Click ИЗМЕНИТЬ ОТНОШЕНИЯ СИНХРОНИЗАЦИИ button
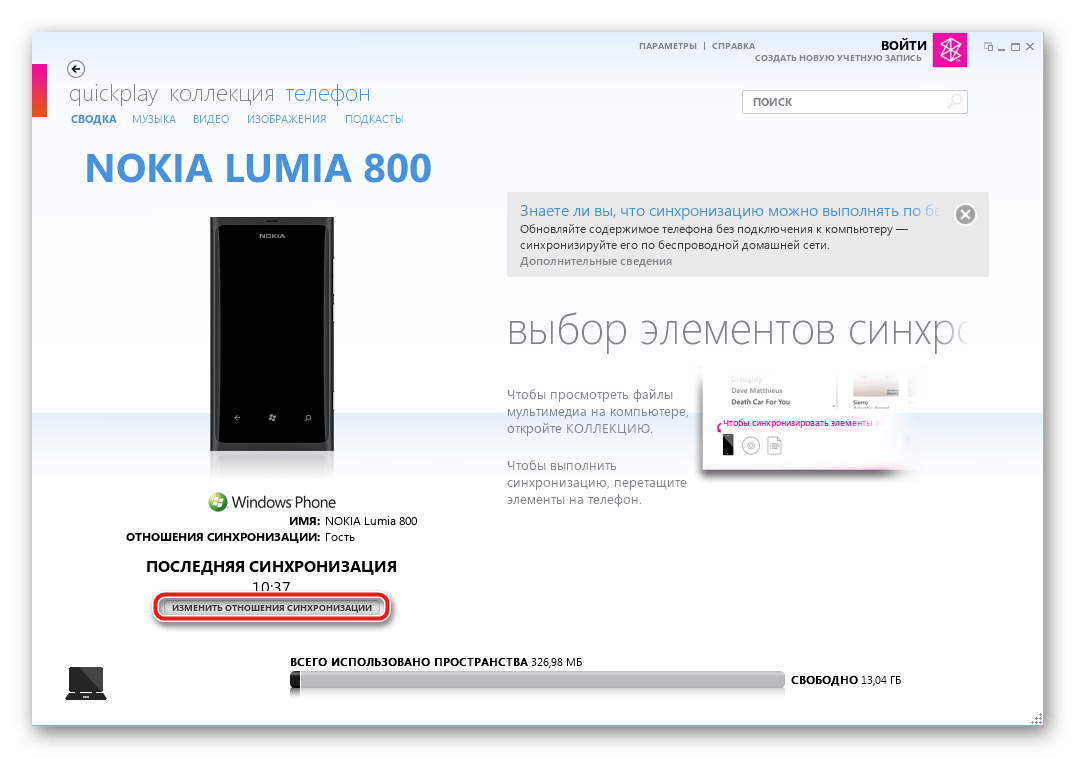This screenshot has height=758, width=1076. (x=272, y=608)
